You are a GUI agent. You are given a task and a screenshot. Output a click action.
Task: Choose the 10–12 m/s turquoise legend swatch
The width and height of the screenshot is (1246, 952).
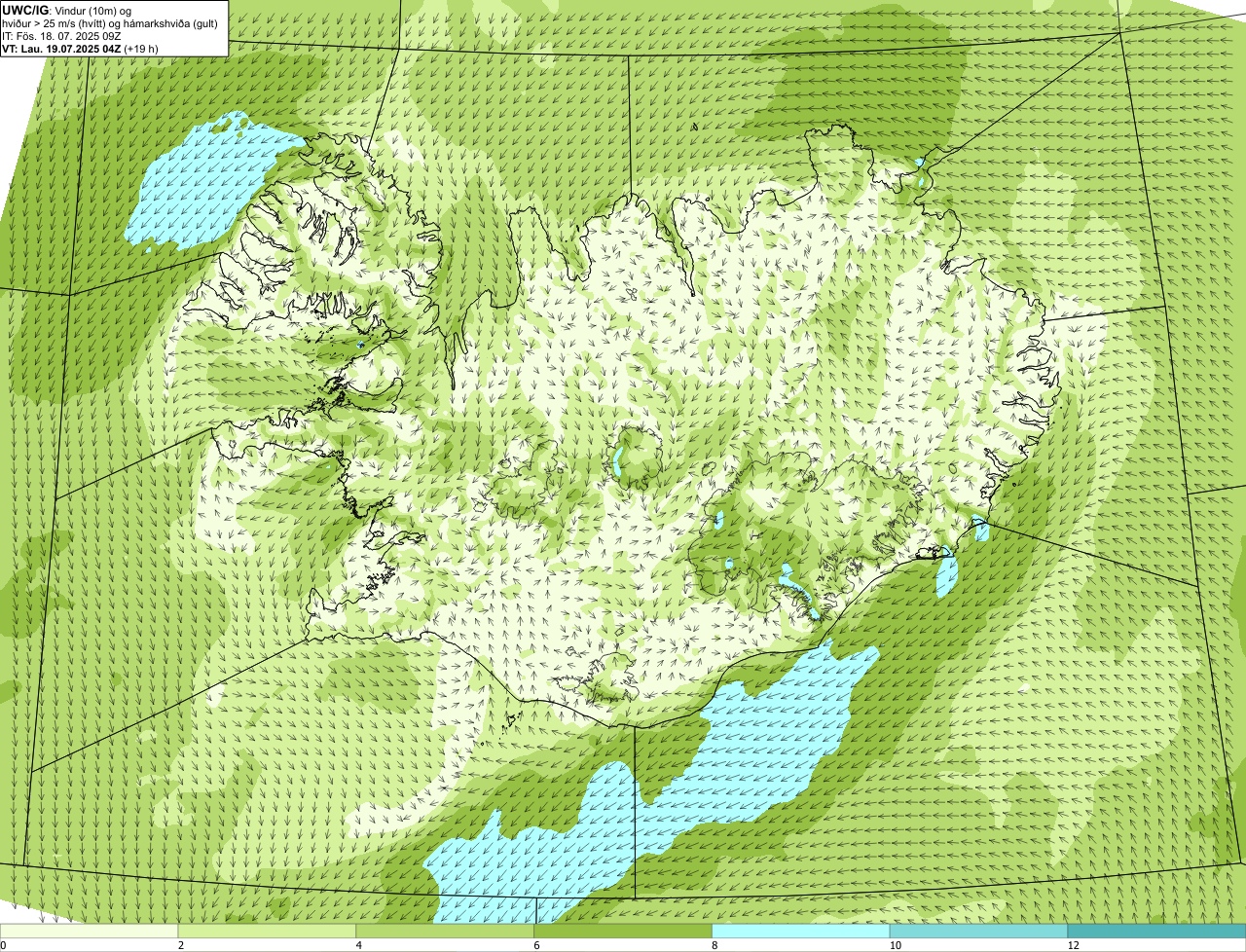[x=979, y=931]
